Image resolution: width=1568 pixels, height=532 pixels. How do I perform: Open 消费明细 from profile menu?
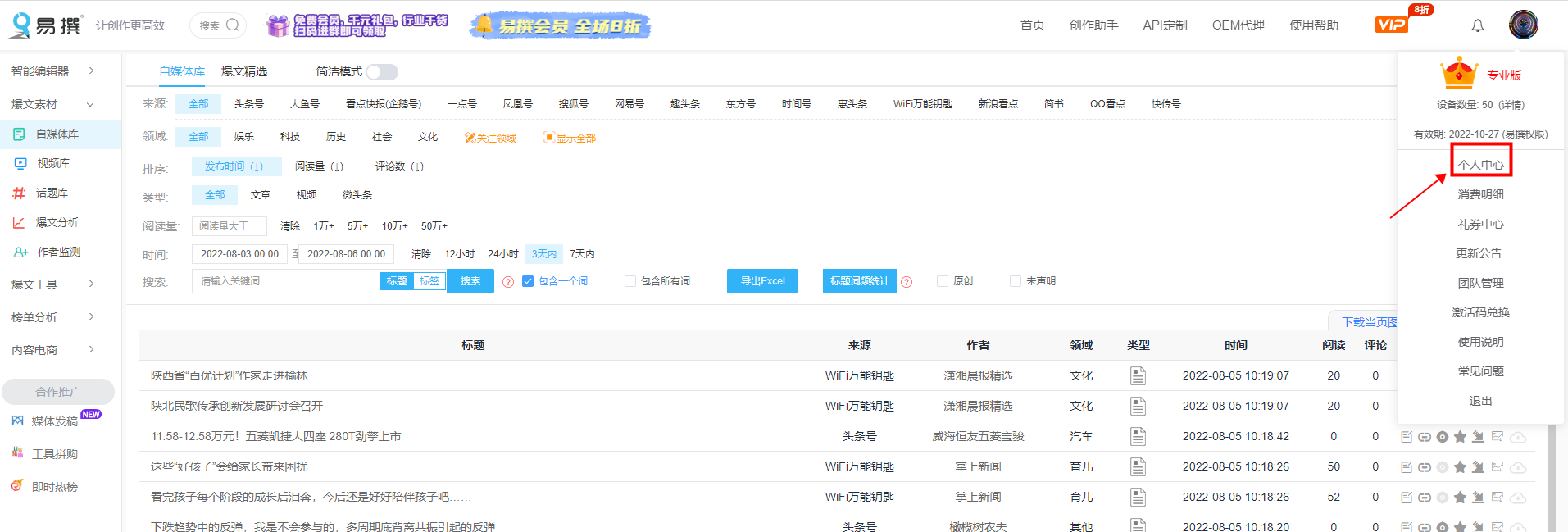(1480, 194)
